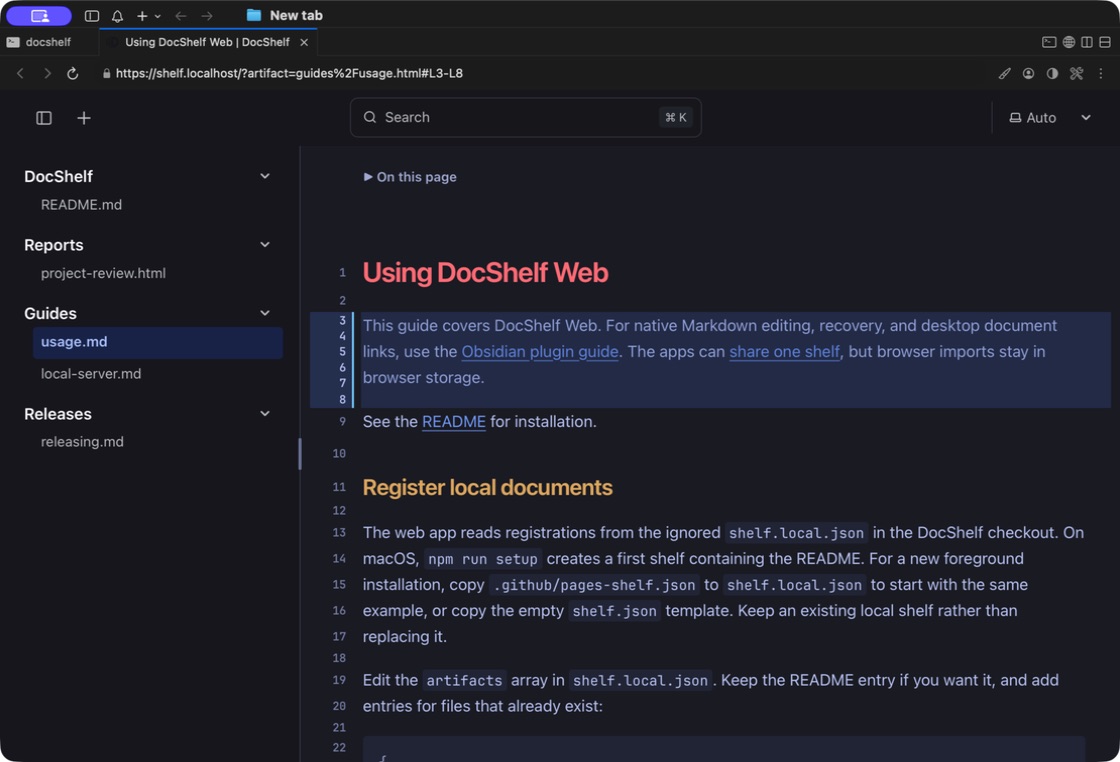
Task: Collapse the Guides section chevron
Action: (265, 313)
